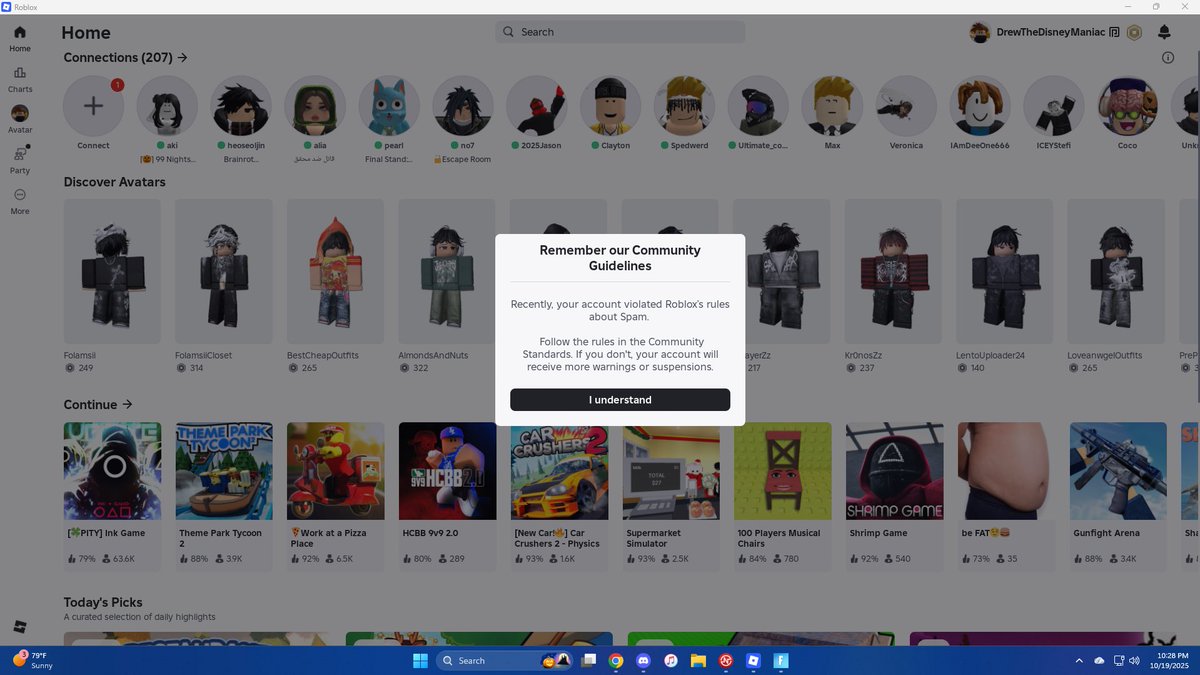Open Home in the left sidebar
The width and height of the screenshot is (1200, 675).
pyautogui.click(x=20, y=39)
